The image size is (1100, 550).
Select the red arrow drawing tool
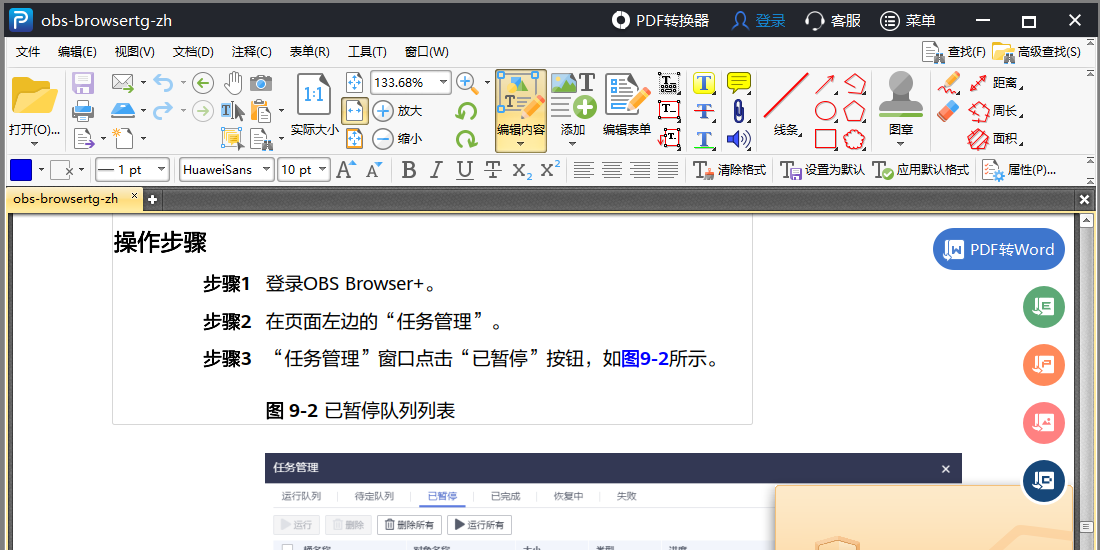826,83
